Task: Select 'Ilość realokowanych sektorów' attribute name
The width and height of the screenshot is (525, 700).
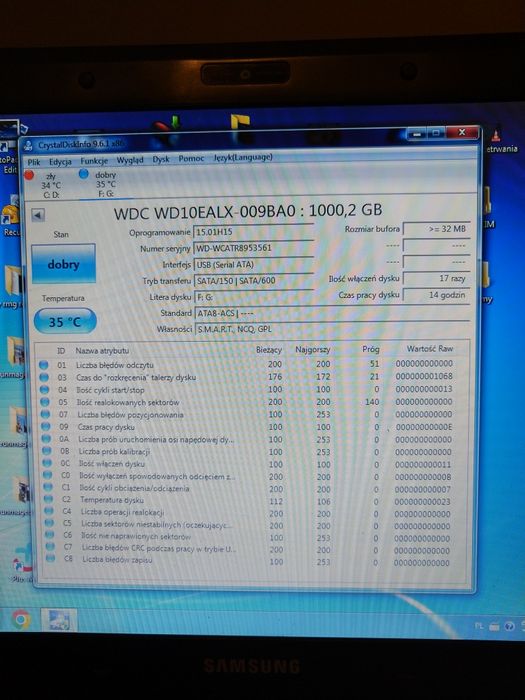Action: coord(128,402)
